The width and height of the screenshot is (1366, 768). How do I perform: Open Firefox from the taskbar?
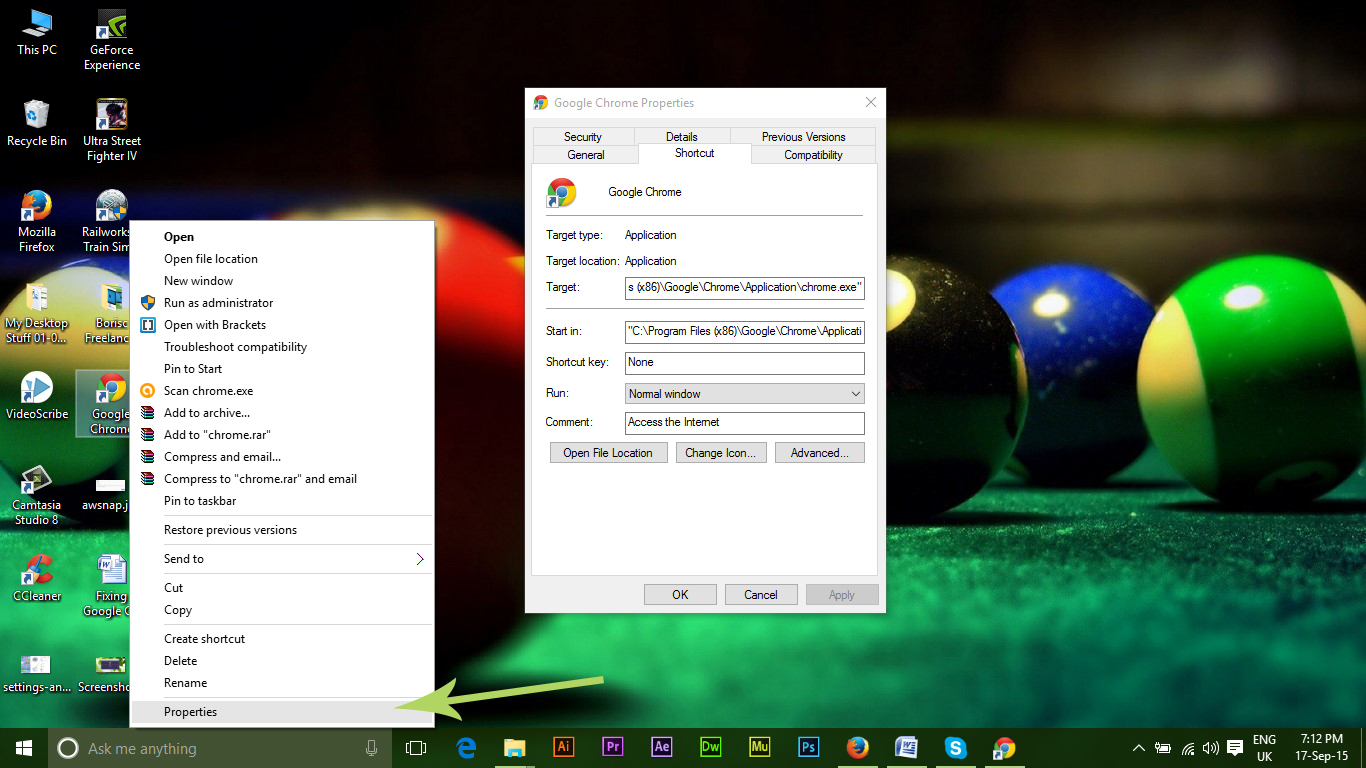tap(858, 748)
